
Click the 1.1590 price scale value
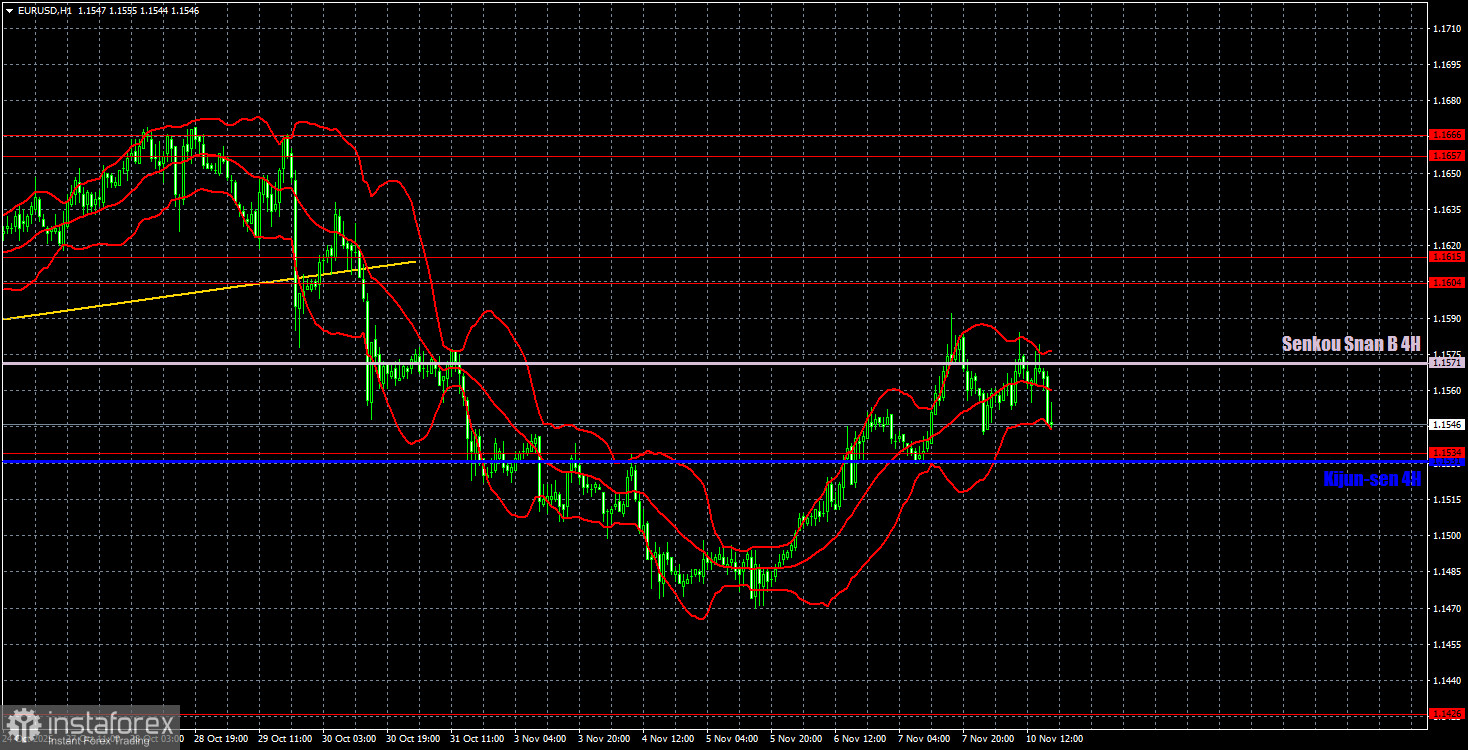(x=1446, y=319)
